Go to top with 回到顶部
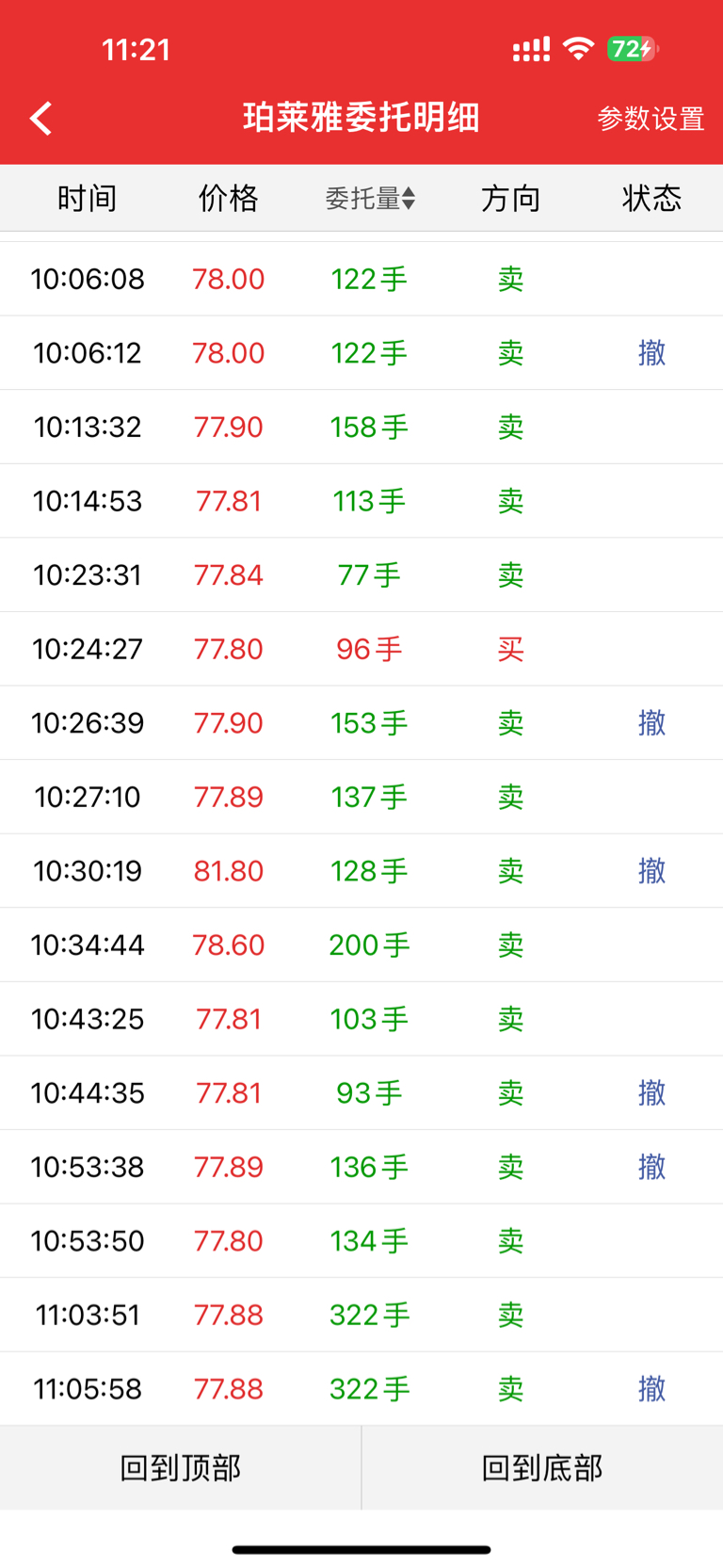Image resolution: width=723 pixels, height=1568 pixels. click(181, 1467)
